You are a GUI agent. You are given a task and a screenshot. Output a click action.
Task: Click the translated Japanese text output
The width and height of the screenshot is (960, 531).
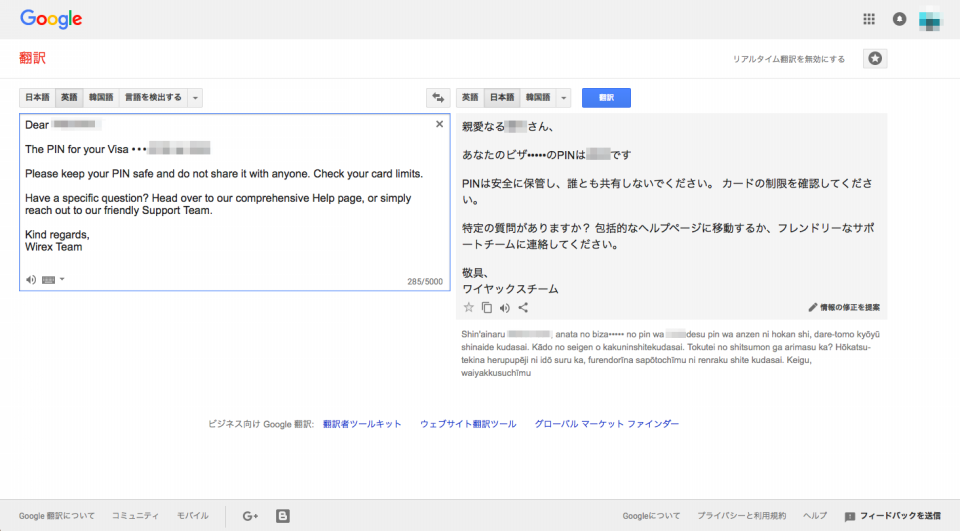pos(669,208)
